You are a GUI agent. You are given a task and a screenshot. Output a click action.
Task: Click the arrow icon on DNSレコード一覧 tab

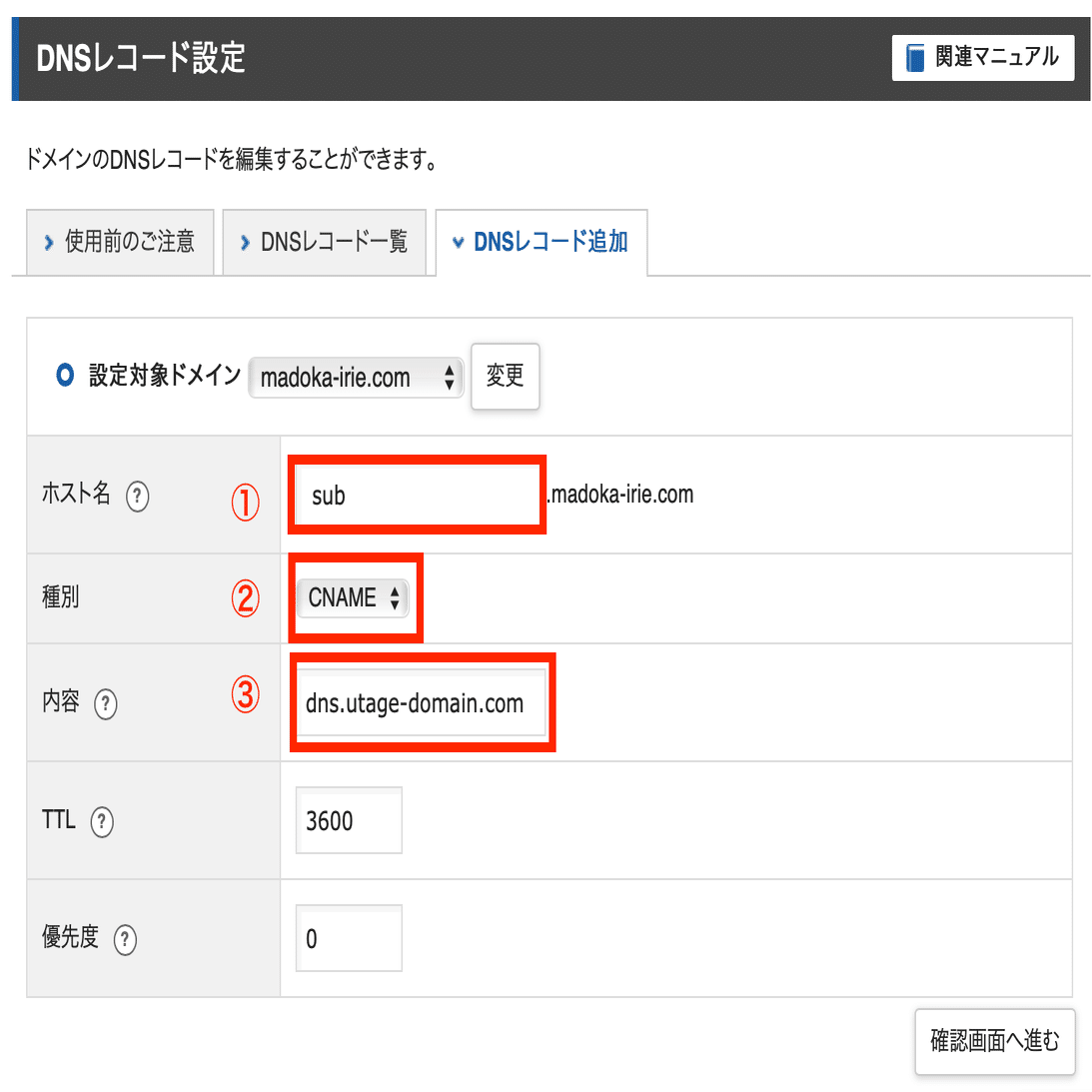[245, 243]
